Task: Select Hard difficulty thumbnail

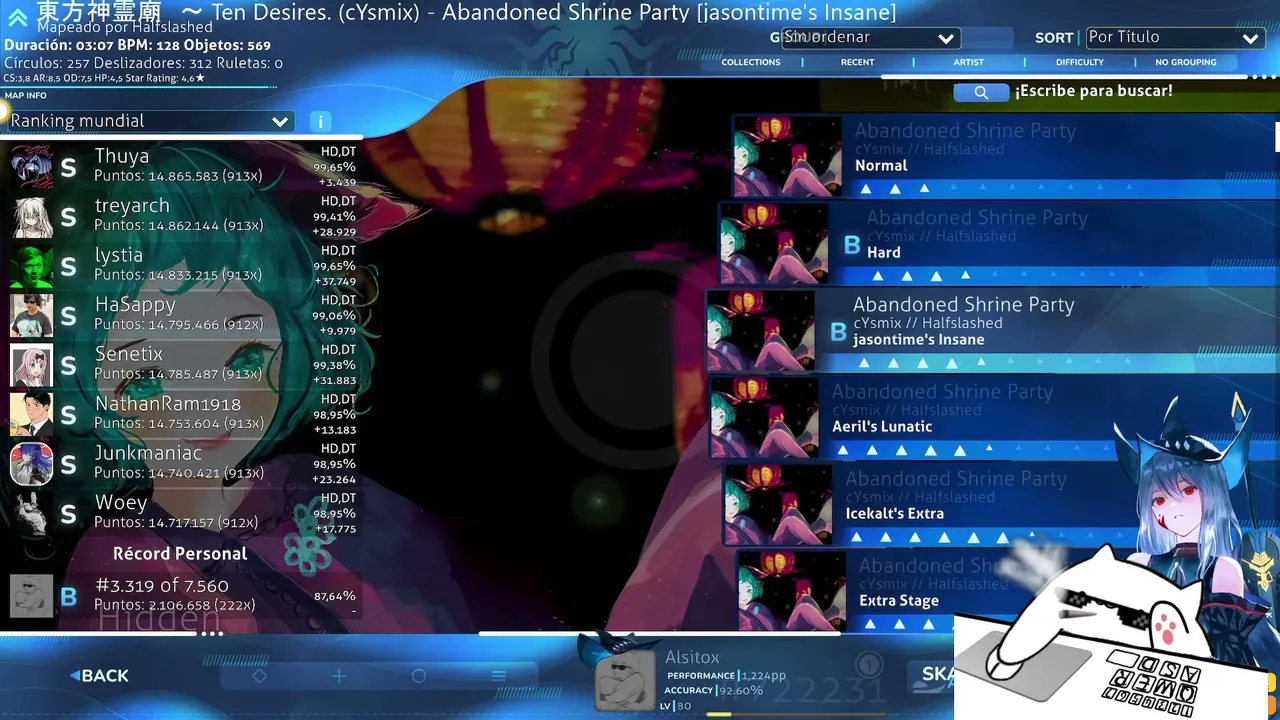Action: click(x=775, y=243)
